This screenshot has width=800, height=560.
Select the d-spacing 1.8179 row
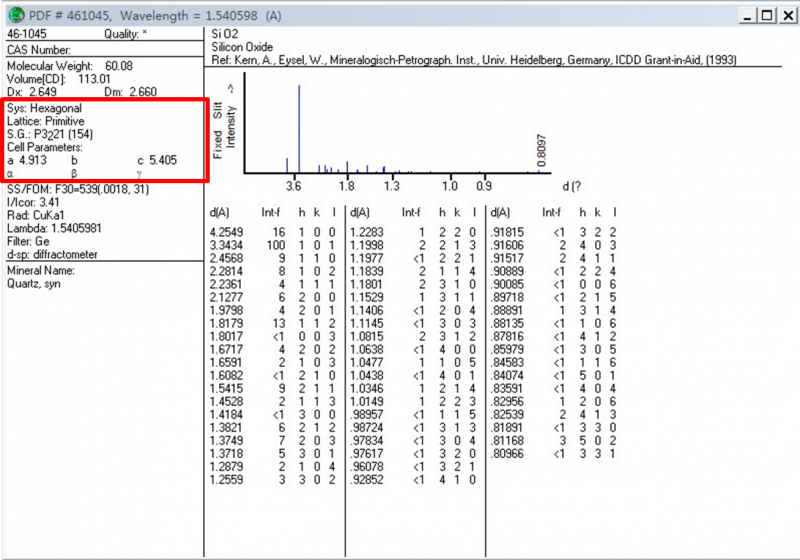pos(272,324)
